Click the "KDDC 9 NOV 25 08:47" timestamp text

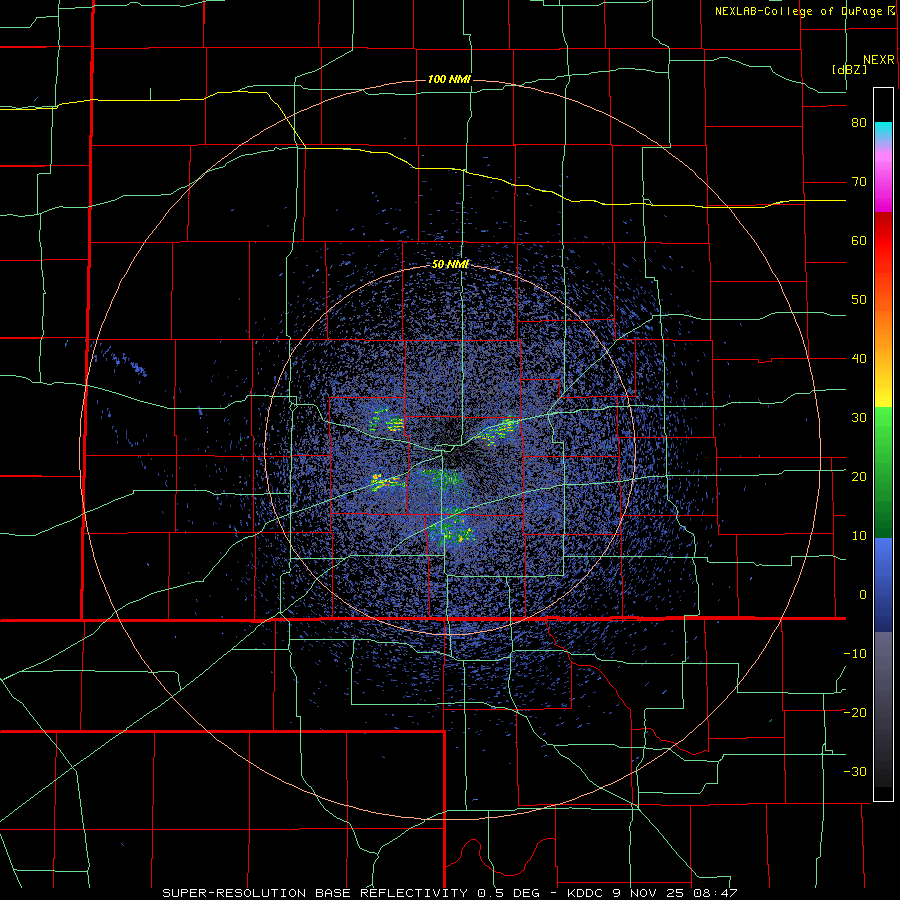652,893
